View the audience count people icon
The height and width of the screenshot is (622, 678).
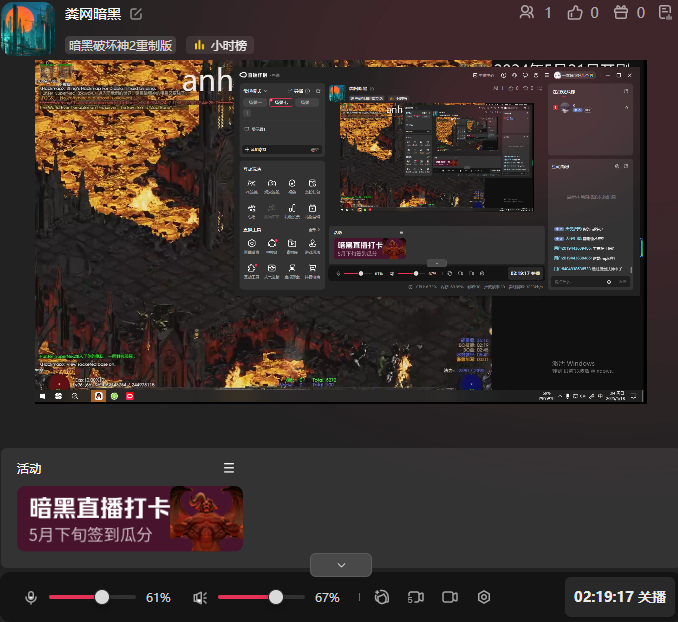tap(527, 12)
